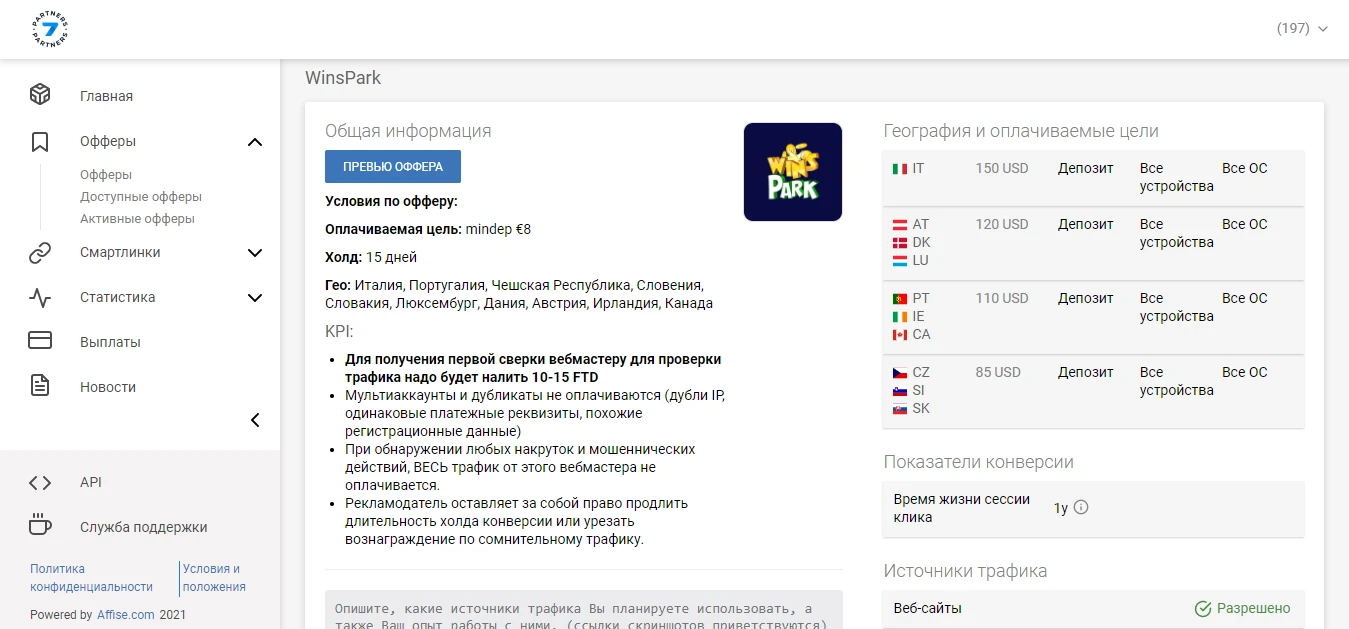Viewport: 1349px width, 629px height.
Task: Open Условия и положения link
Action: coord(214,577)
